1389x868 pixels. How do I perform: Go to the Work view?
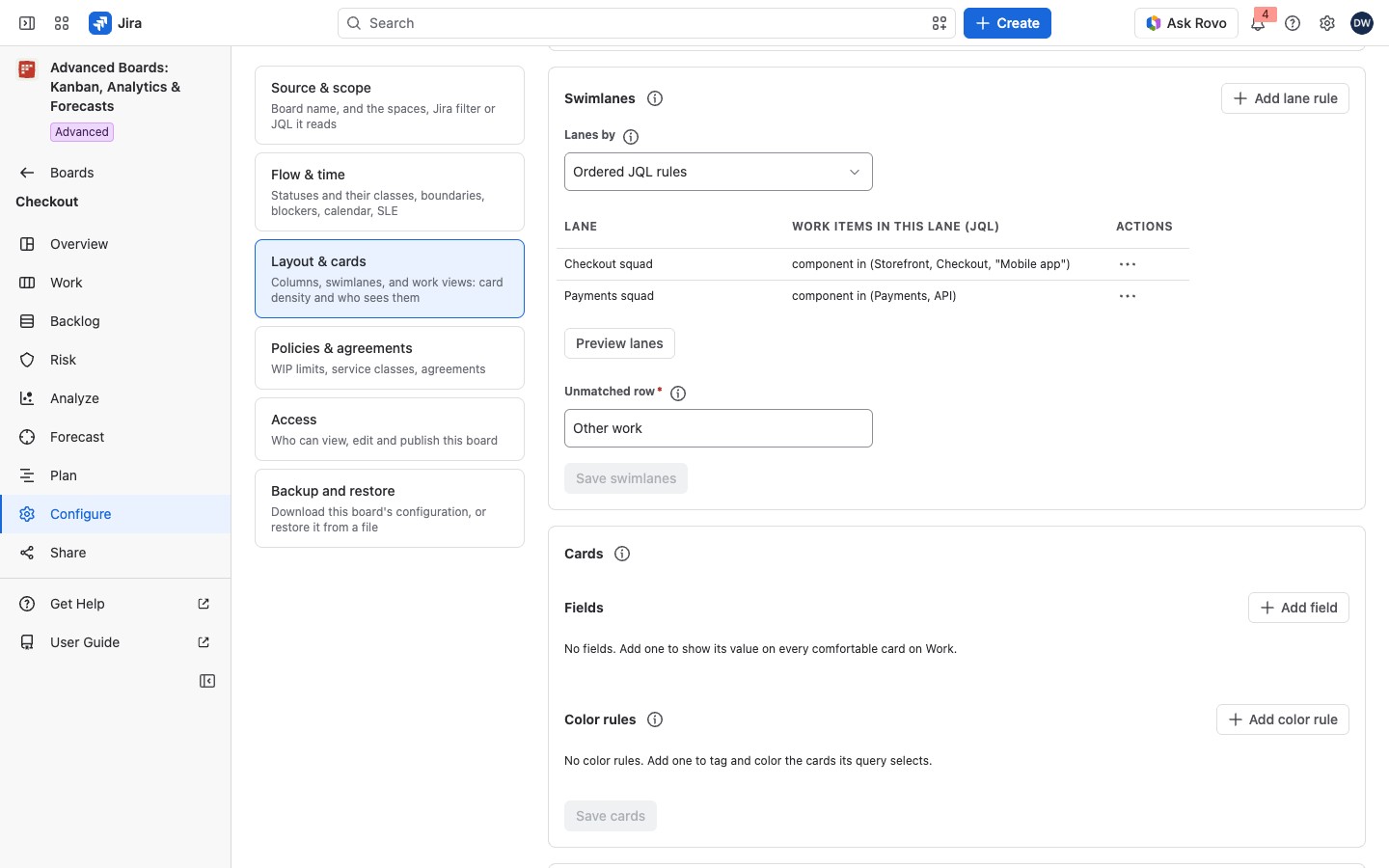(x=116, y=283)
